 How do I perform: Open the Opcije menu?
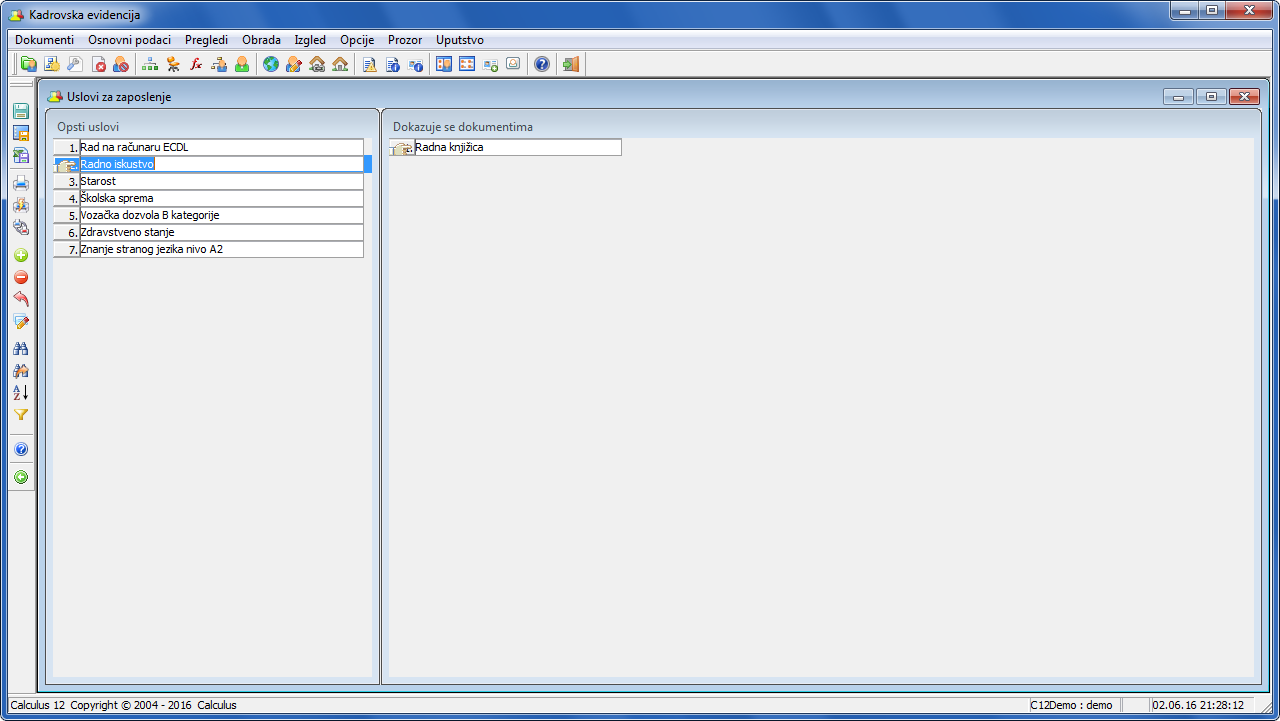(x=357, y=40)
